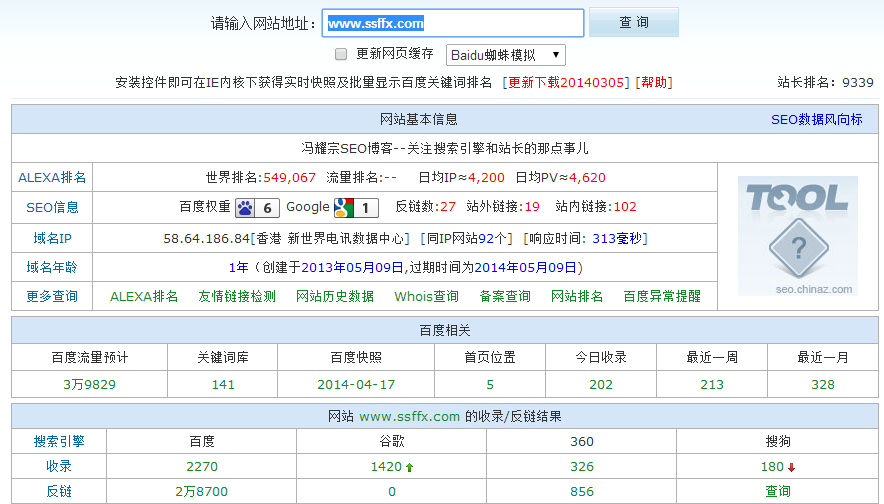Open the SEO数据风向标 link
Screen dimensions: 884x504
(x=816, y=120)
